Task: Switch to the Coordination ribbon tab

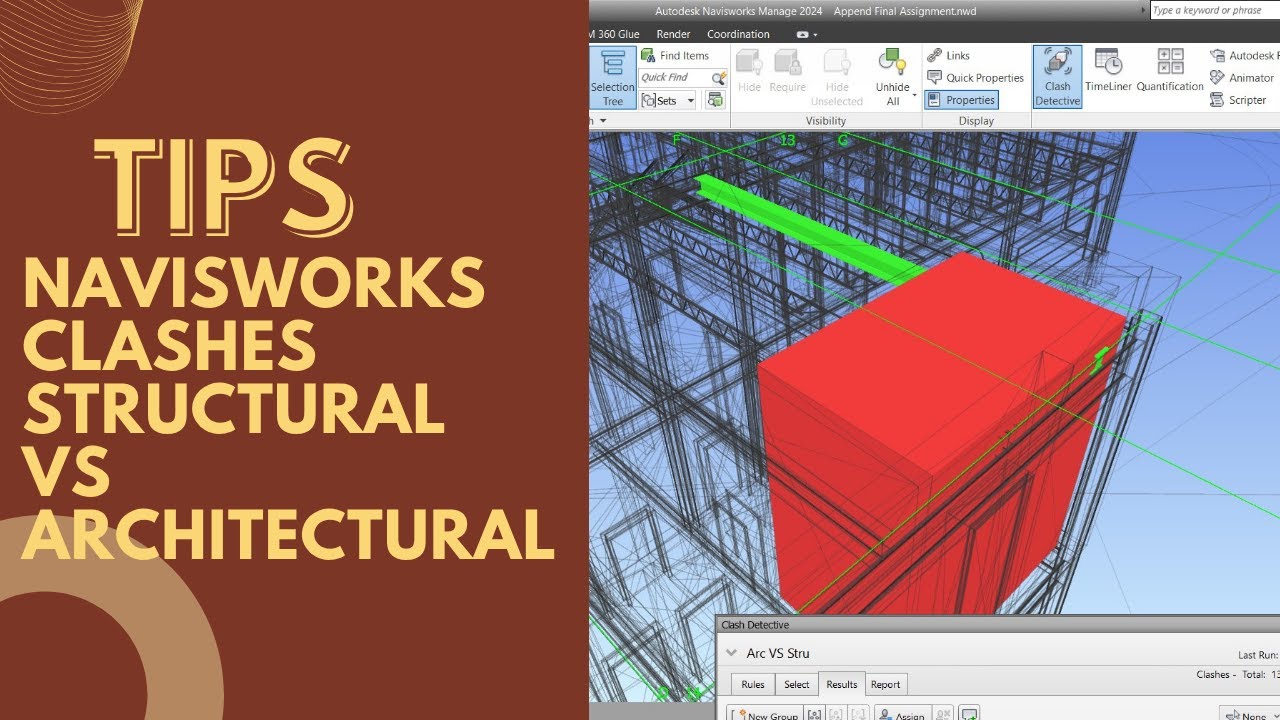Action: tap(738, 34)
